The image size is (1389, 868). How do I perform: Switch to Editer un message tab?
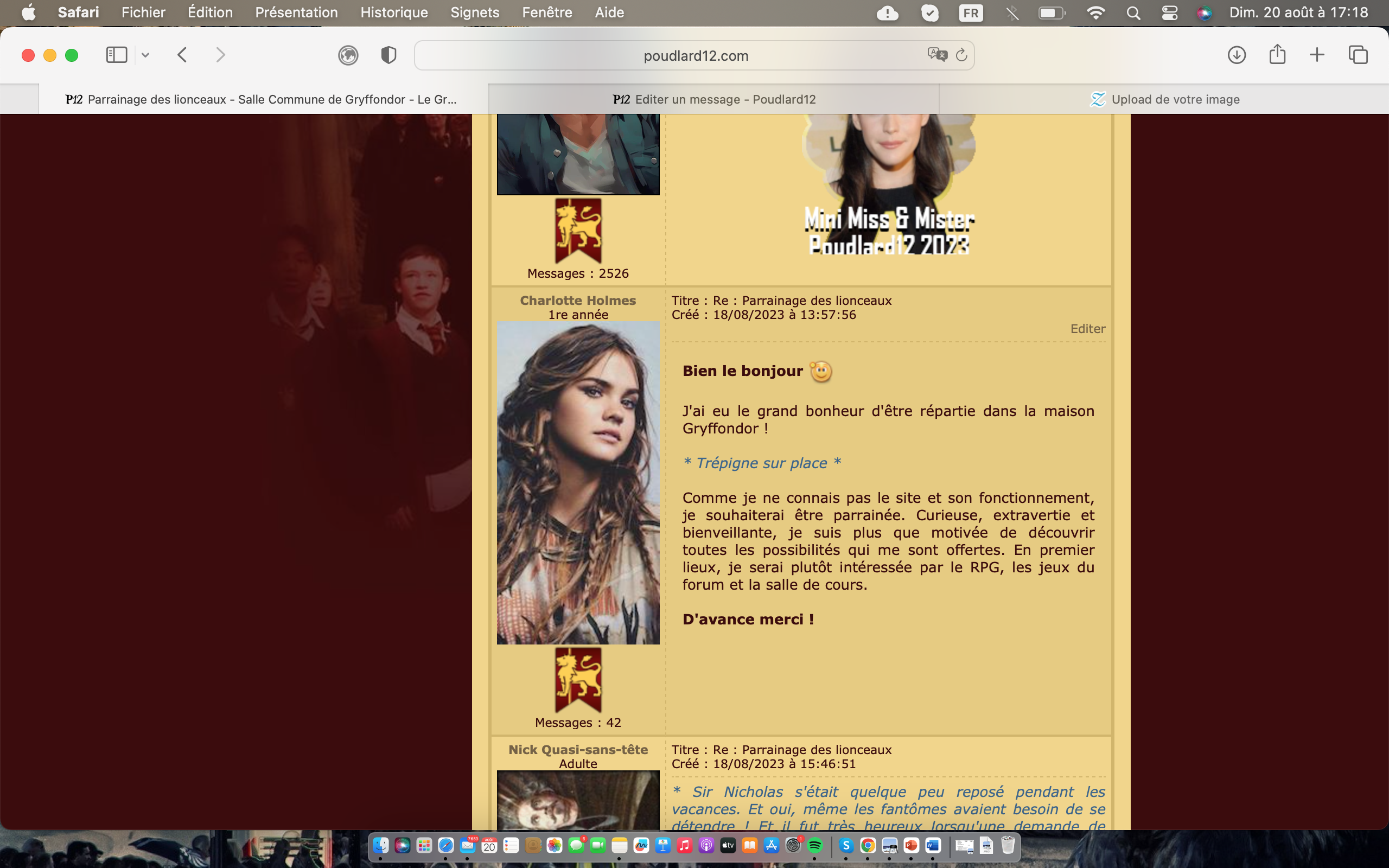(714, 99)
